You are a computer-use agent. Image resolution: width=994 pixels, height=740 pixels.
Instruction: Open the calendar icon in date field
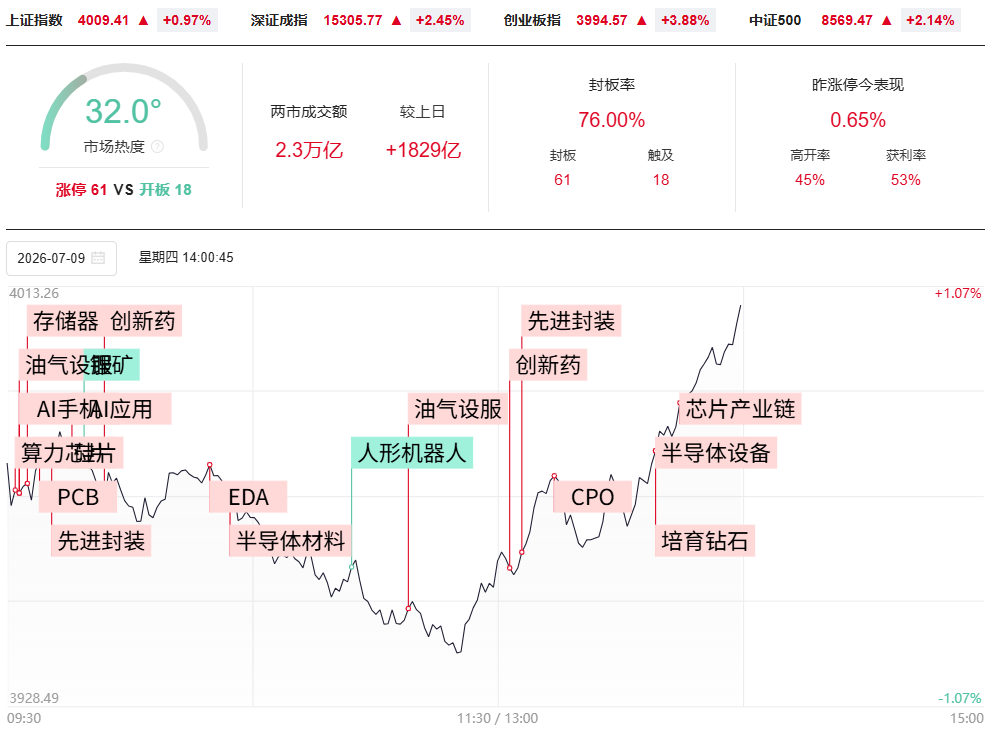pos(98,257)
